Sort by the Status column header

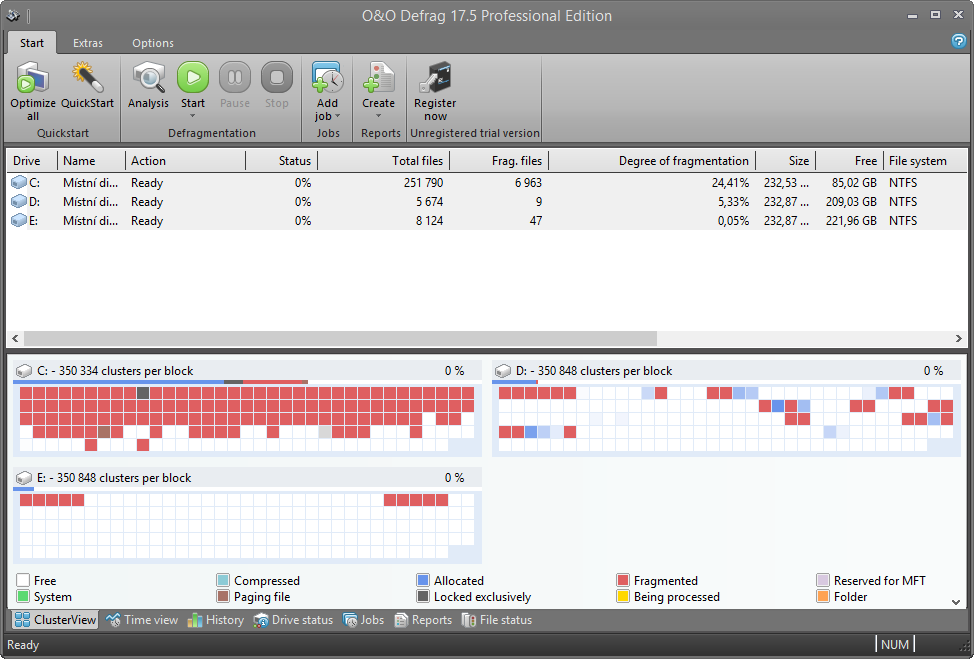tap(282, 161)
